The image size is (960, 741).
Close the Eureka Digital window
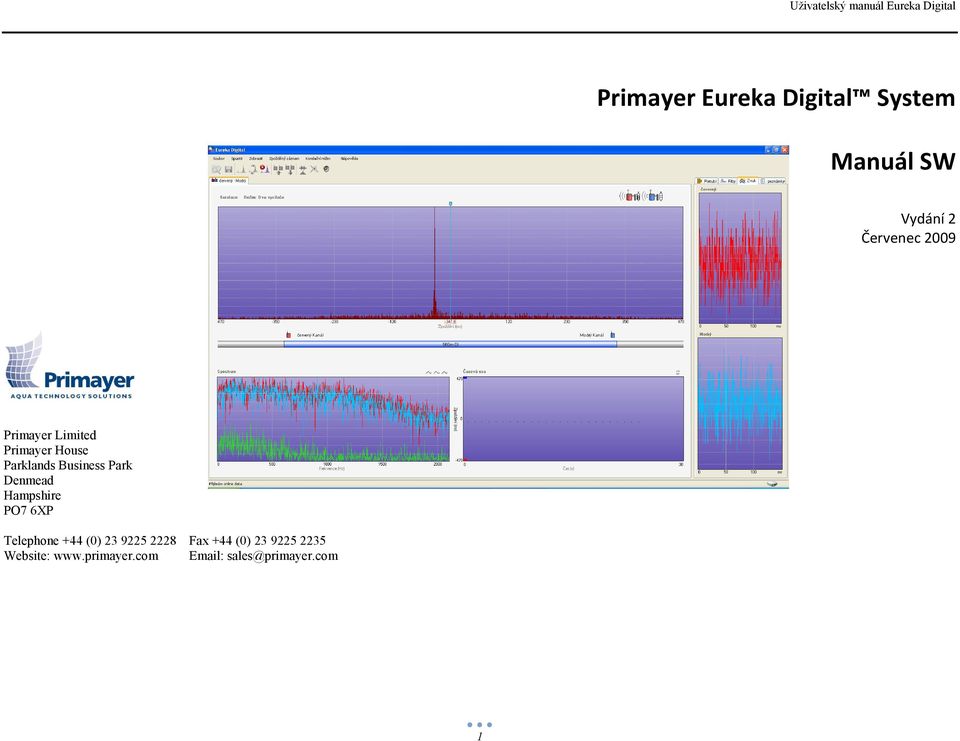tap(784, 149)
